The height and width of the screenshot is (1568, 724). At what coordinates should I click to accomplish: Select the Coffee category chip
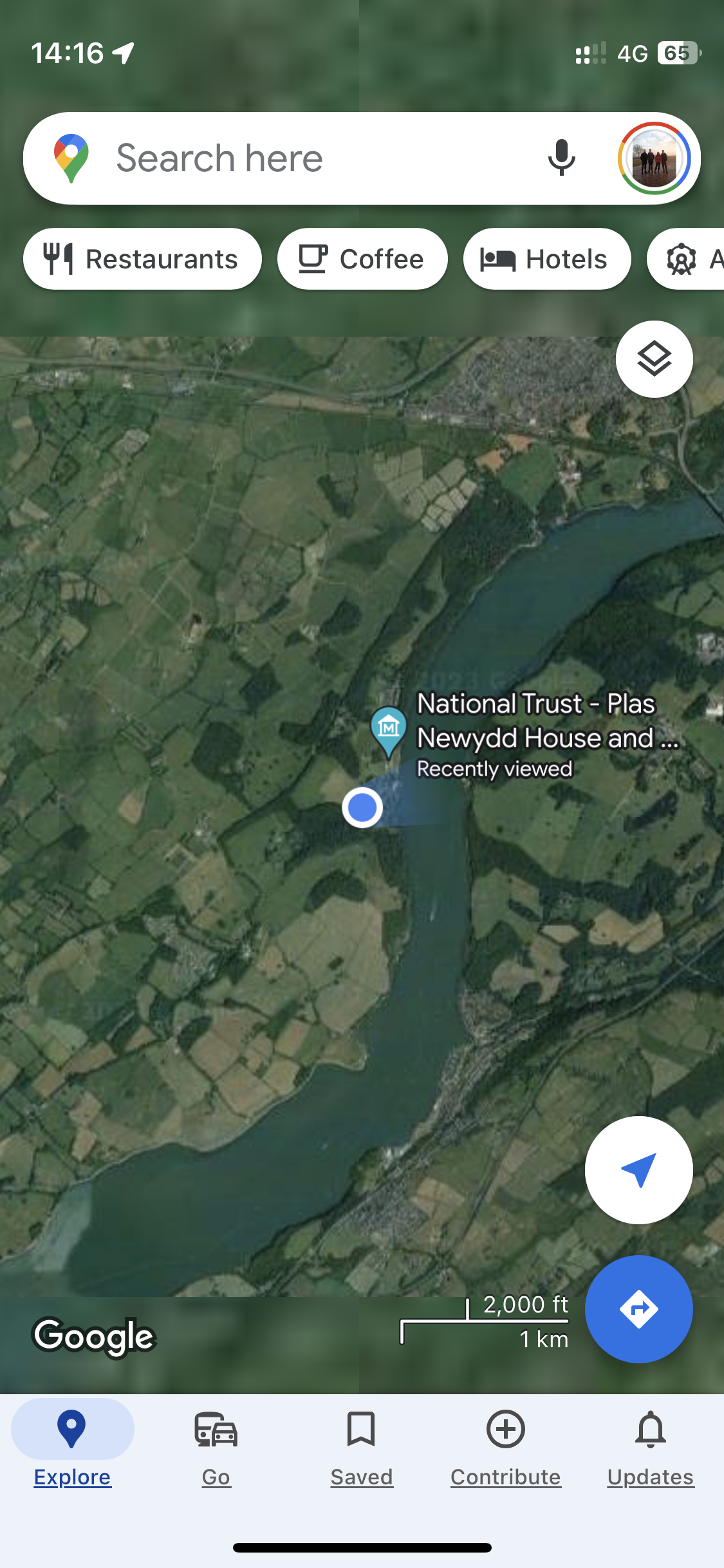click(362, 259)
